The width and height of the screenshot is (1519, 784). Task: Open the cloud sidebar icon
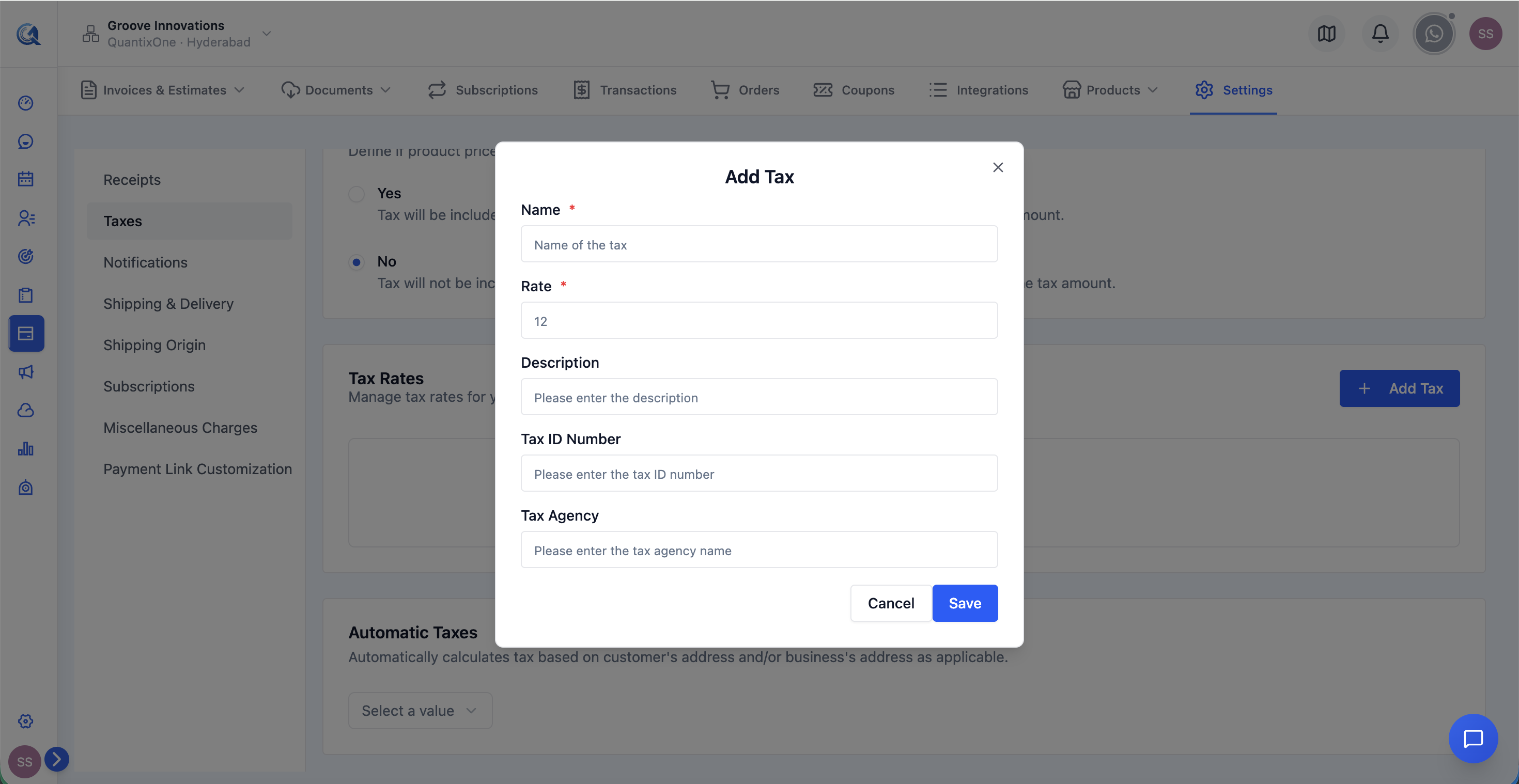tap(25, 410)
